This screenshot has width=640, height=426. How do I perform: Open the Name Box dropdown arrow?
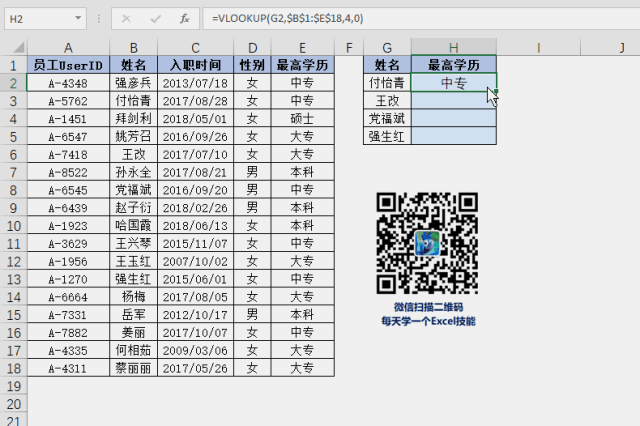pyautogui.click(x=78, y=18)
